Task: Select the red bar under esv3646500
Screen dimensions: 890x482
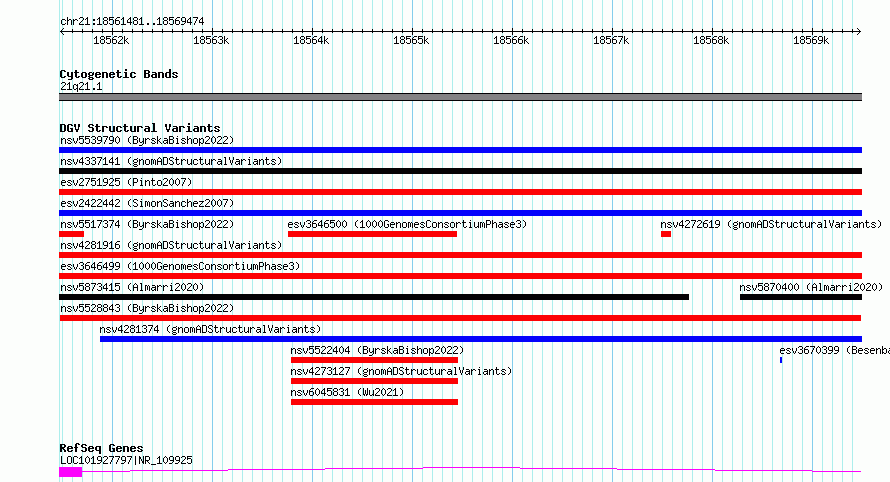Action: click(x=372, y=234)
